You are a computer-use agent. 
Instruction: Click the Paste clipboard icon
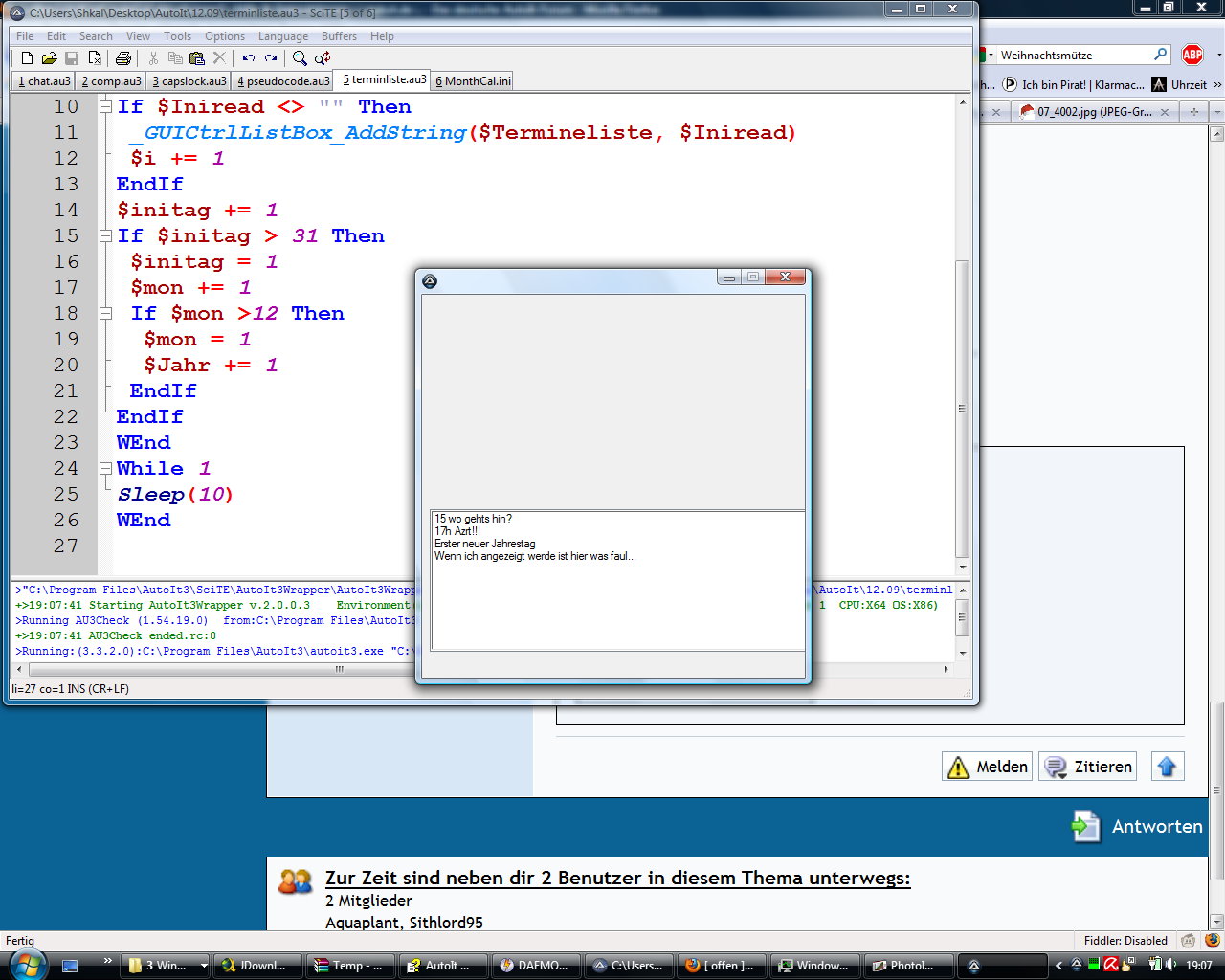click(x=197, y=58)
